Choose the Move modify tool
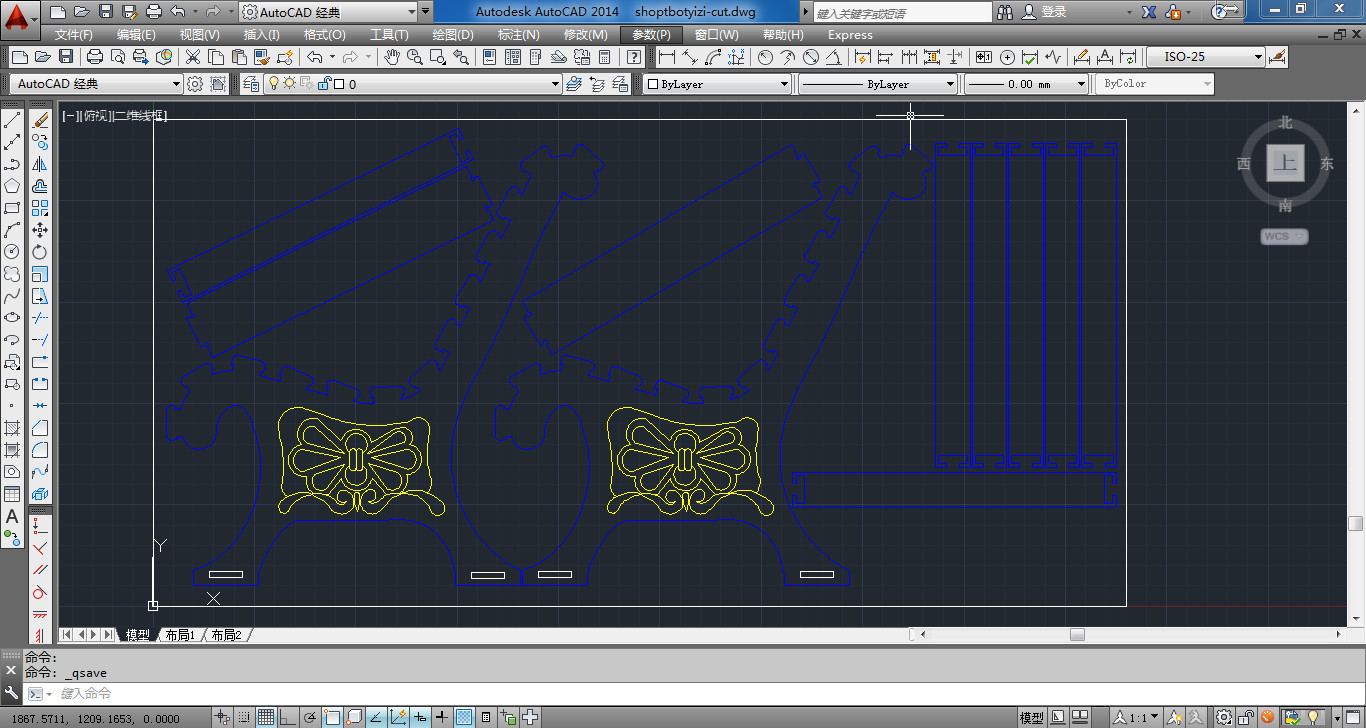This screenshot has width=1366, height=728. click(x=40, y=230)
